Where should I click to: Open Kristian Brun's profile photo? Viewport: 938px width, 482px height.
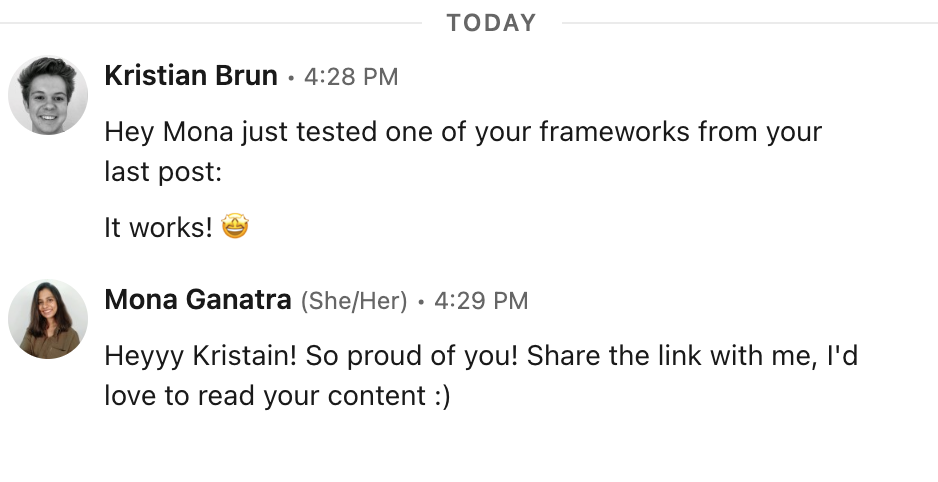(48, 96)
